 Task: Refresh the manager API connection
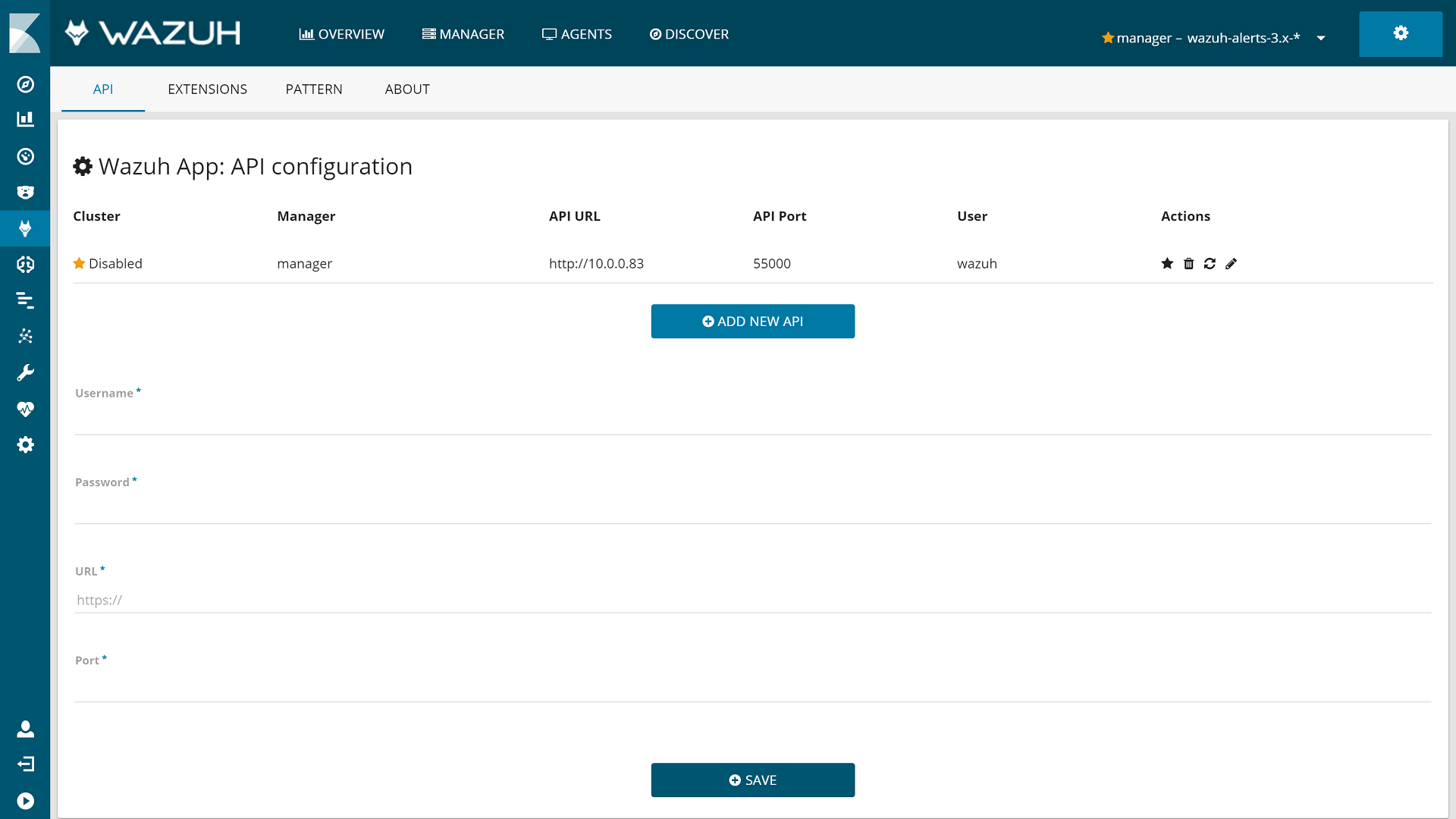[1210, 263]
